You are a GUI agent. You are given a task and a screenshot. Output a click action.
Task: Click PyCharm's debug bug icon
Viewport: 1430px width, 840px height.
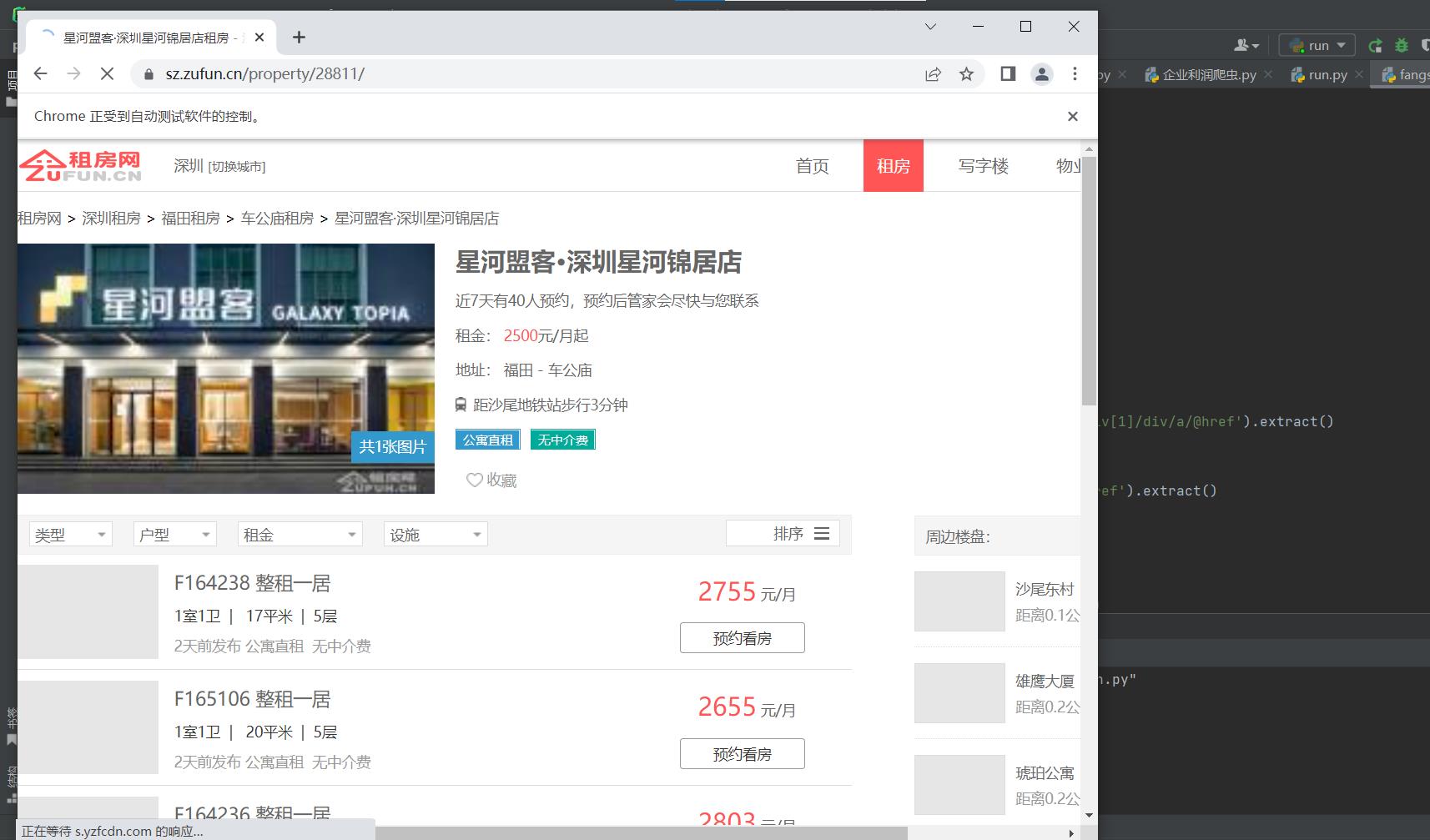[1402, 45]
